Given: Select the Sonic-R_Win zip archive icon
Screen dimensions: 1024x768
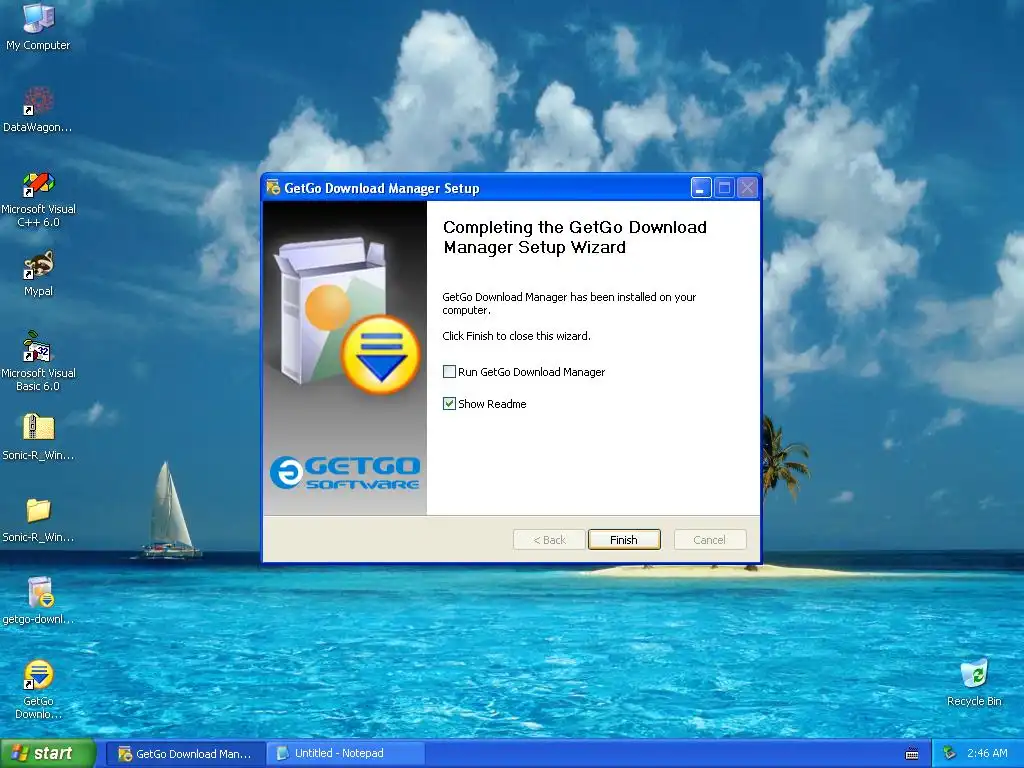Looking at the screenshot, I should (38, 437).
